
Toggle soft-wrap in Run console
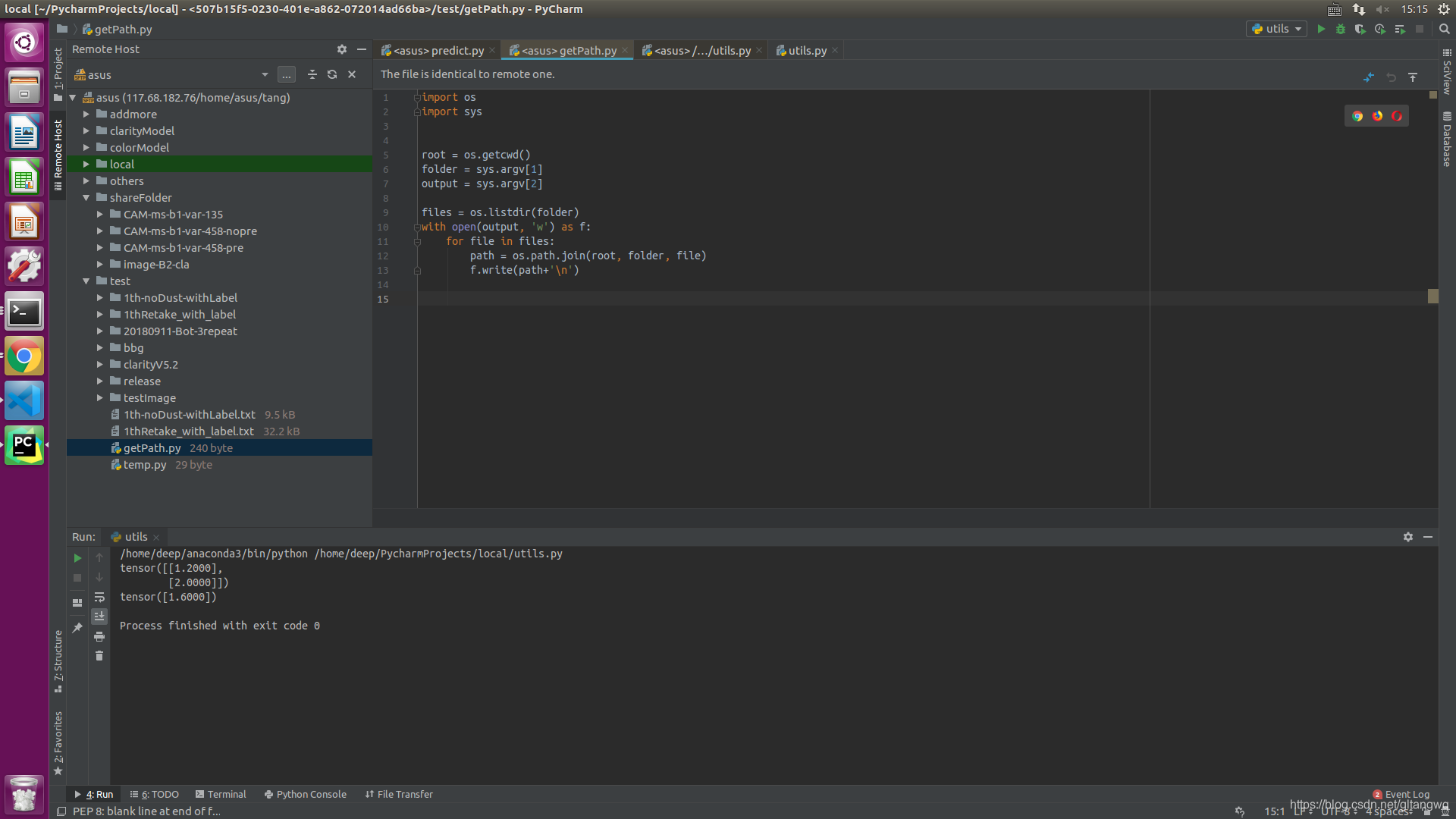tap(99, 598)
